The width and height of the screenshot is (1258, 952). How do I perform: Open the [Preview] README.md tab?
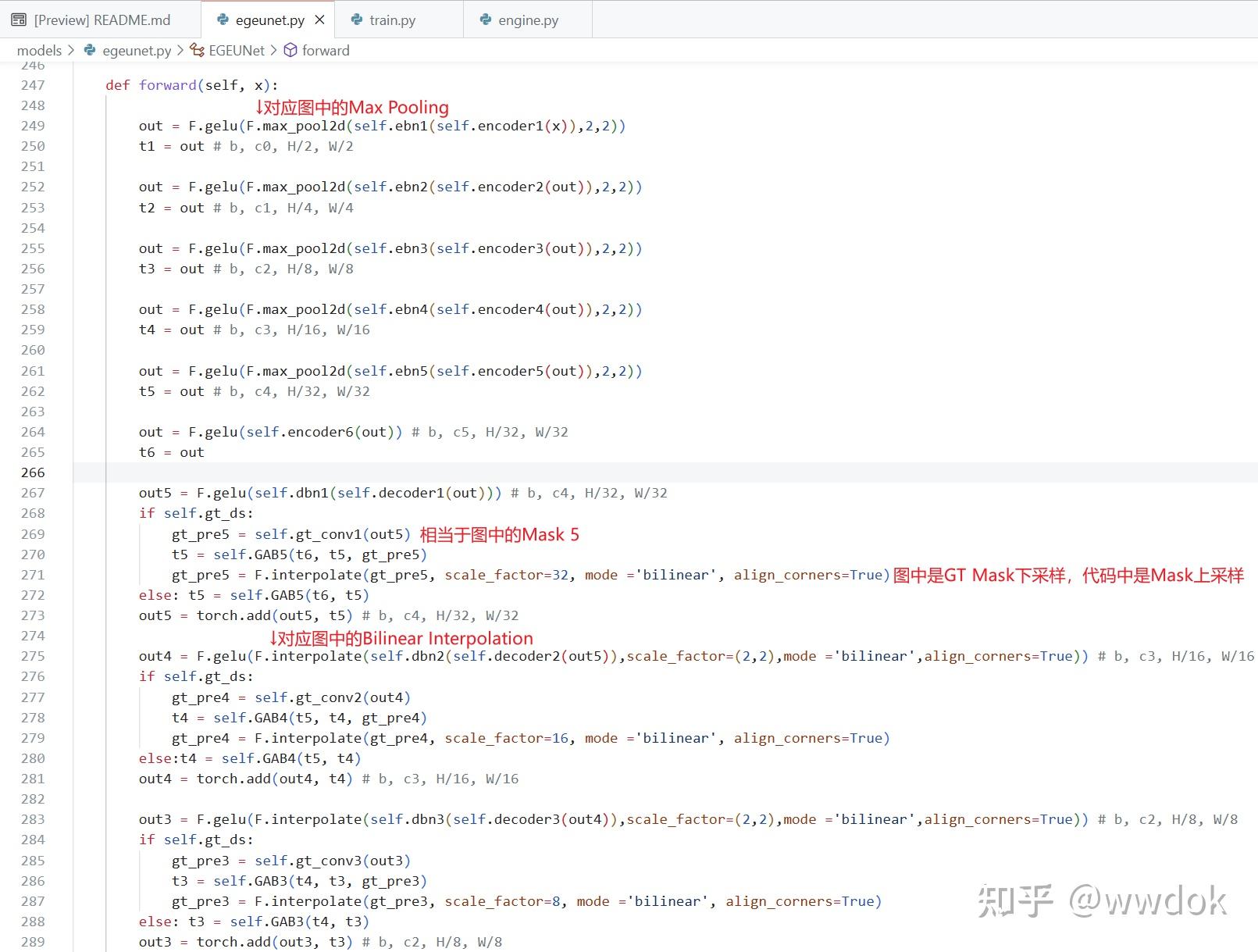(102, 20)
